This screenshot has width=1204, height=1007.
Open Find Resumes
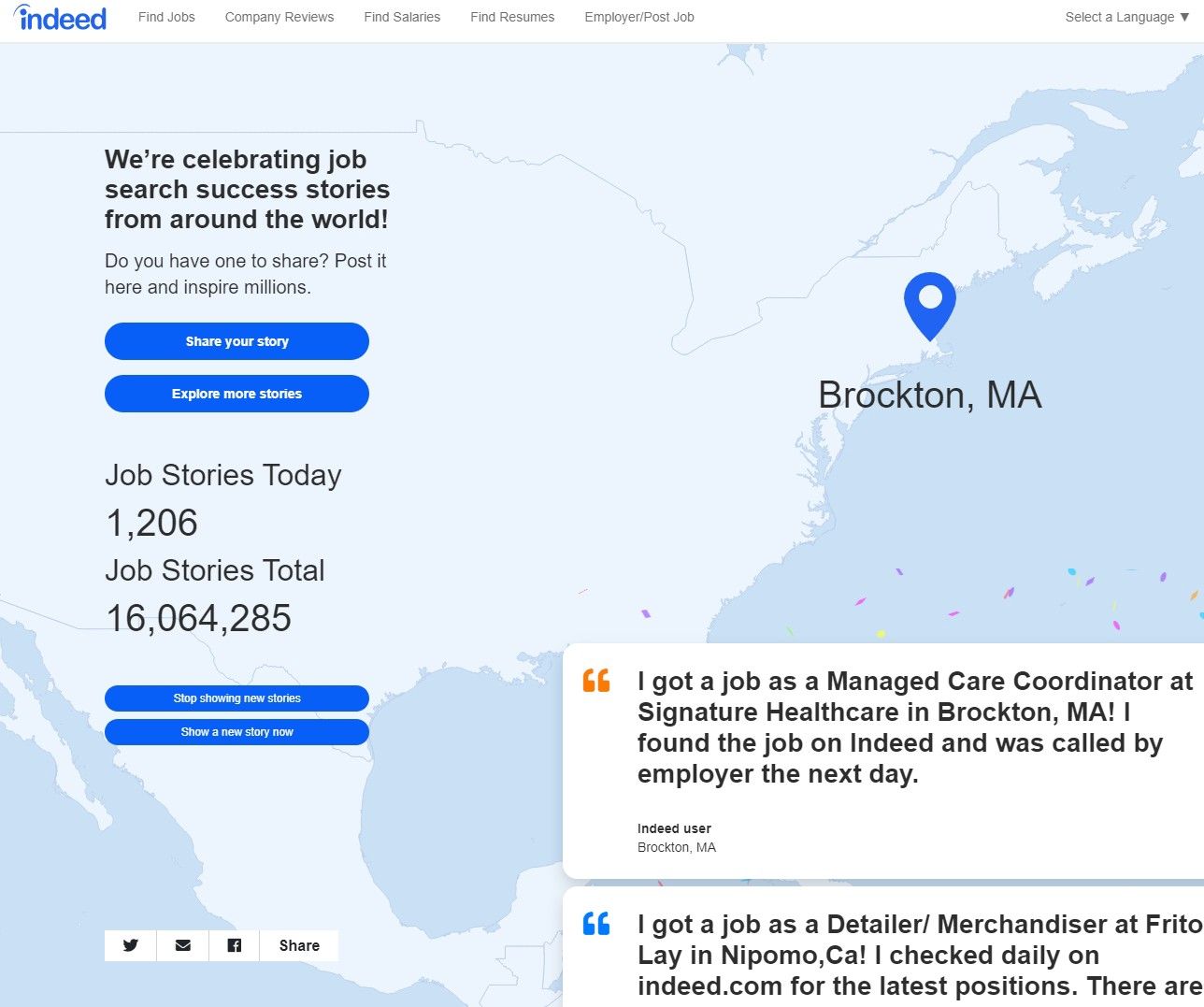[512, 16]
